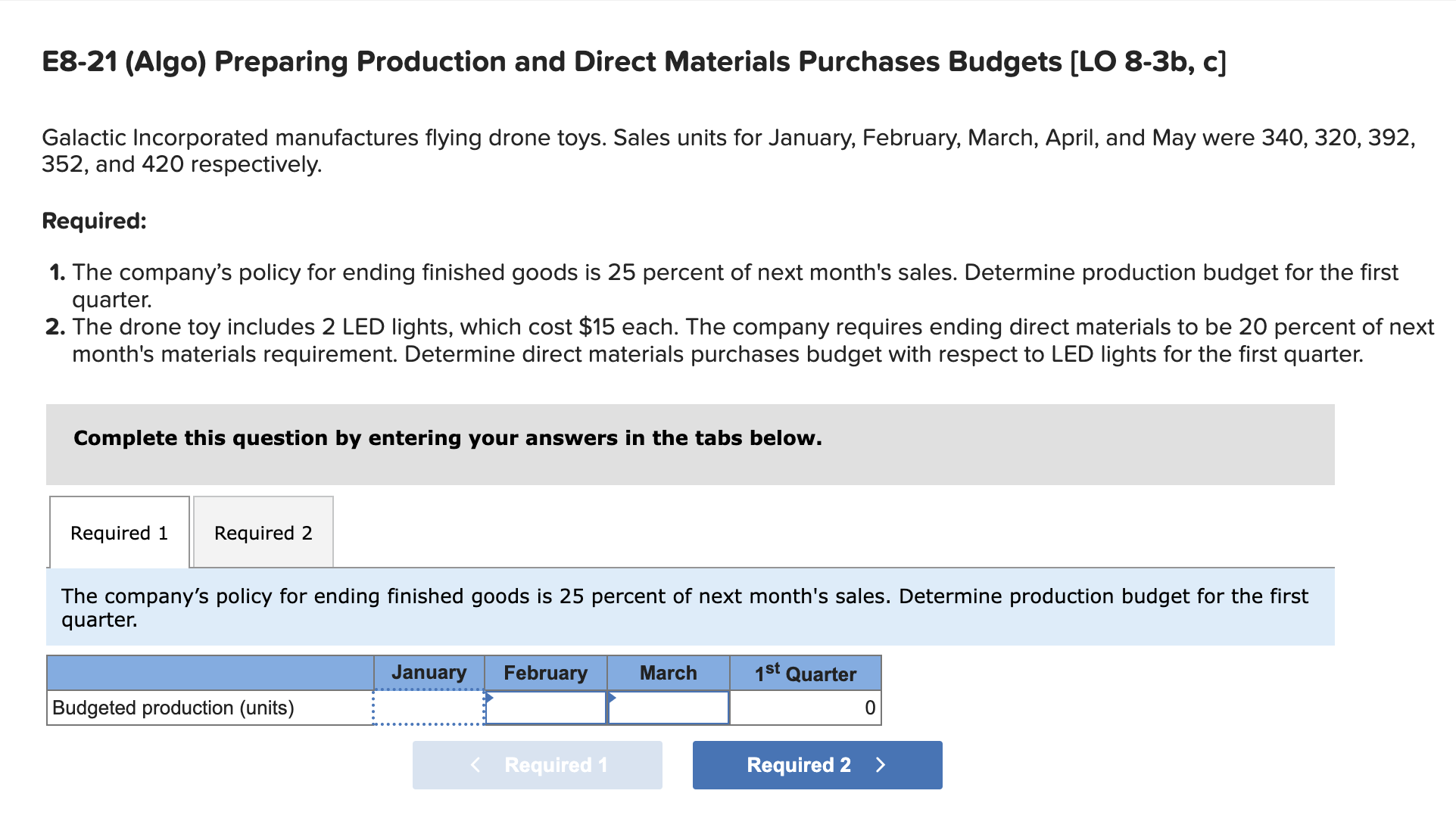The image size is (1456, 831).
Task: Click the January input field
Action: (428, 708)
